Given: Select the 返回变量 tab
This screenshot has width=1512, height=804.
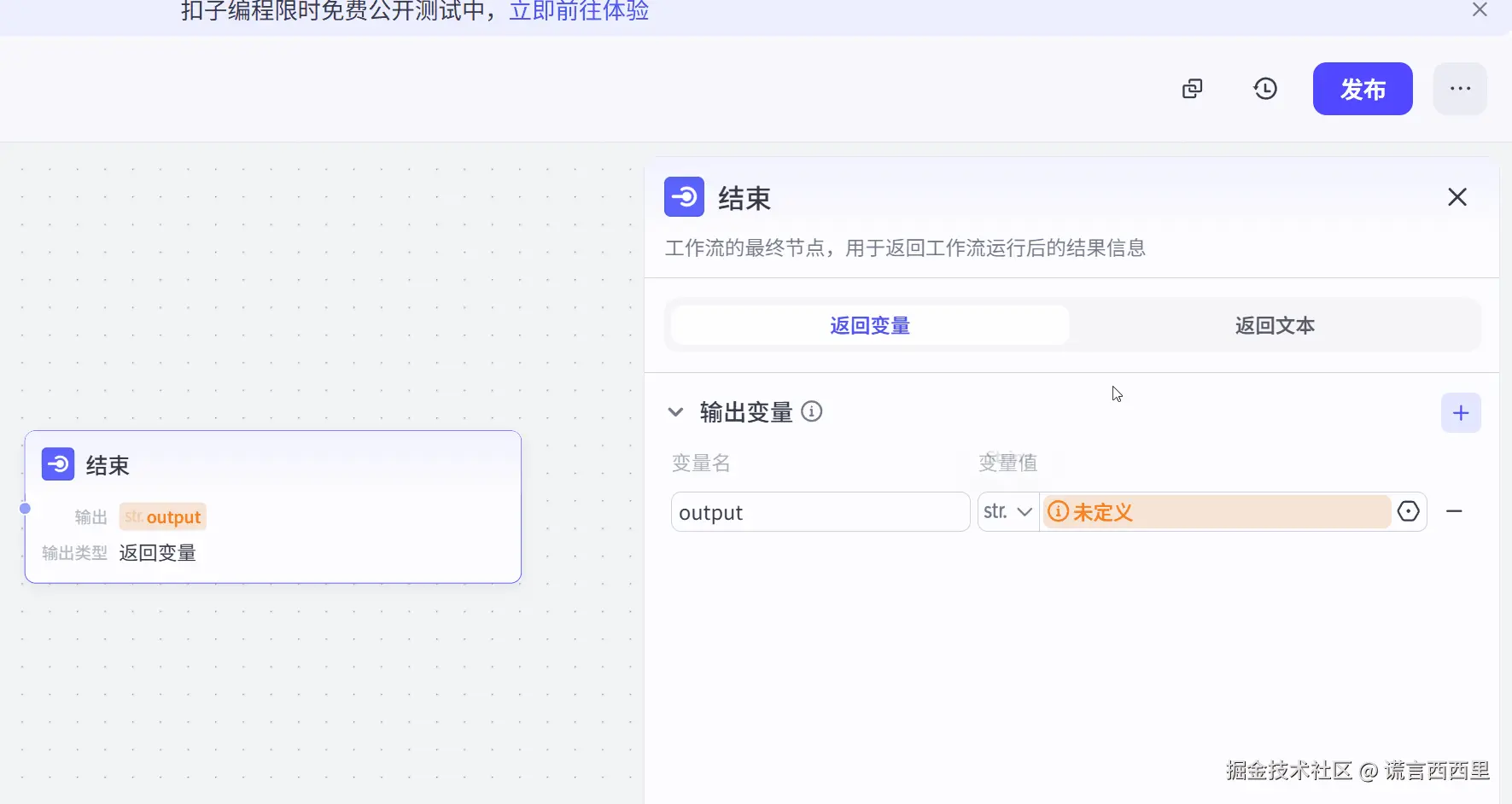Looking at the screenshot, I should [869, 325].
